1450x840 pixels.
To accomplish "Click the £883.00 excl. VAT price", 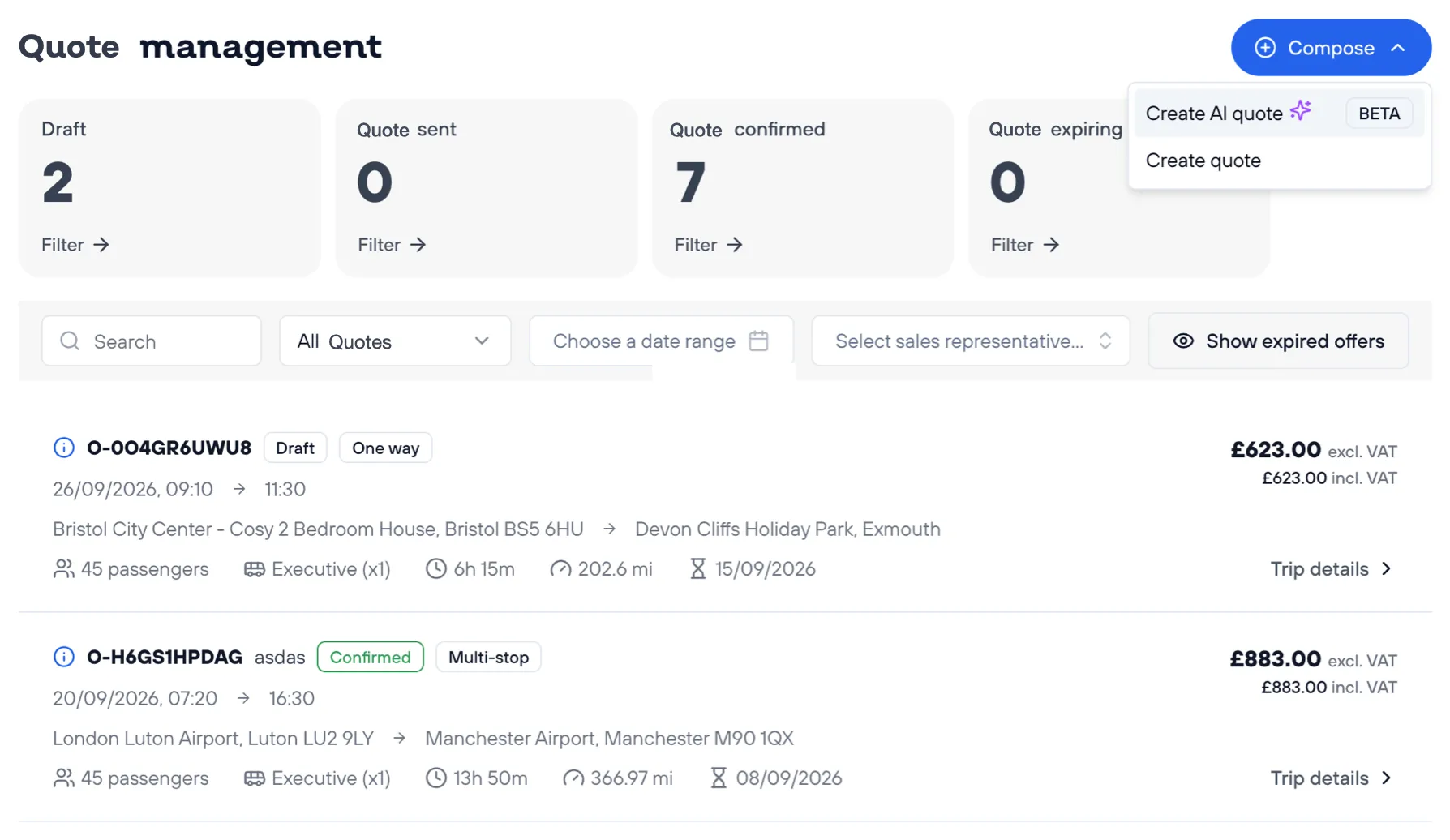I will (1314, 659).
